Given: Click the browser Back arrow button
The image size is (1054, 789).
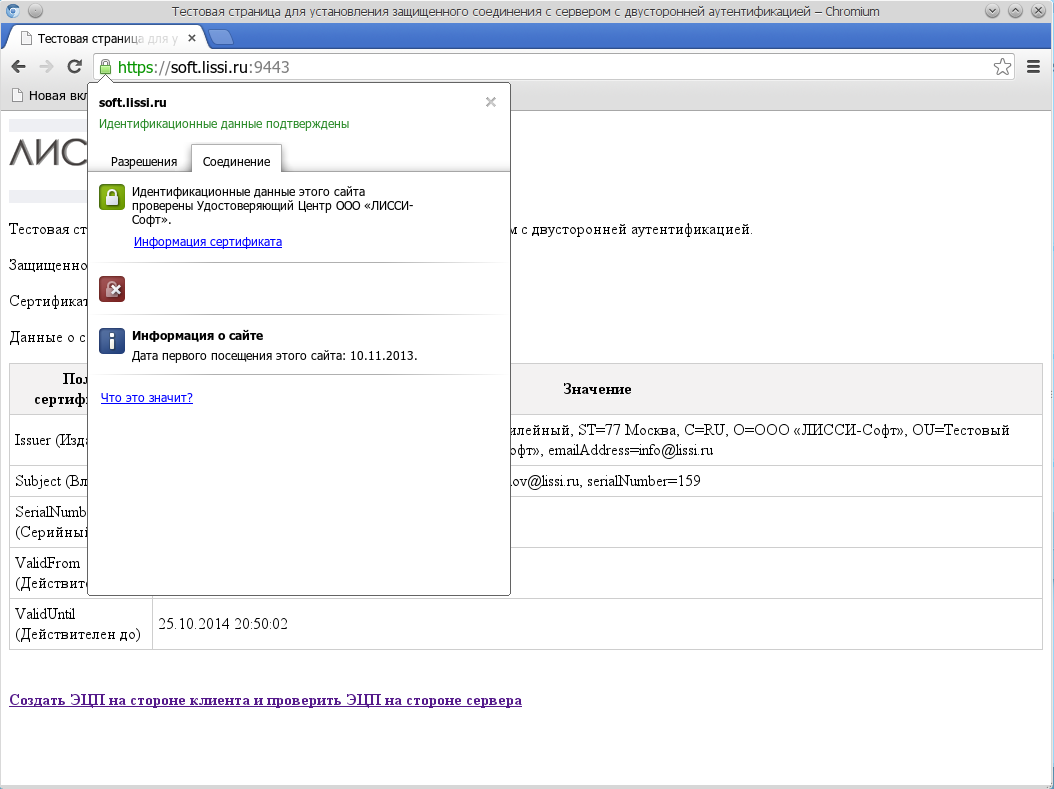Looking at the screenshot, I should coord(18,67).
